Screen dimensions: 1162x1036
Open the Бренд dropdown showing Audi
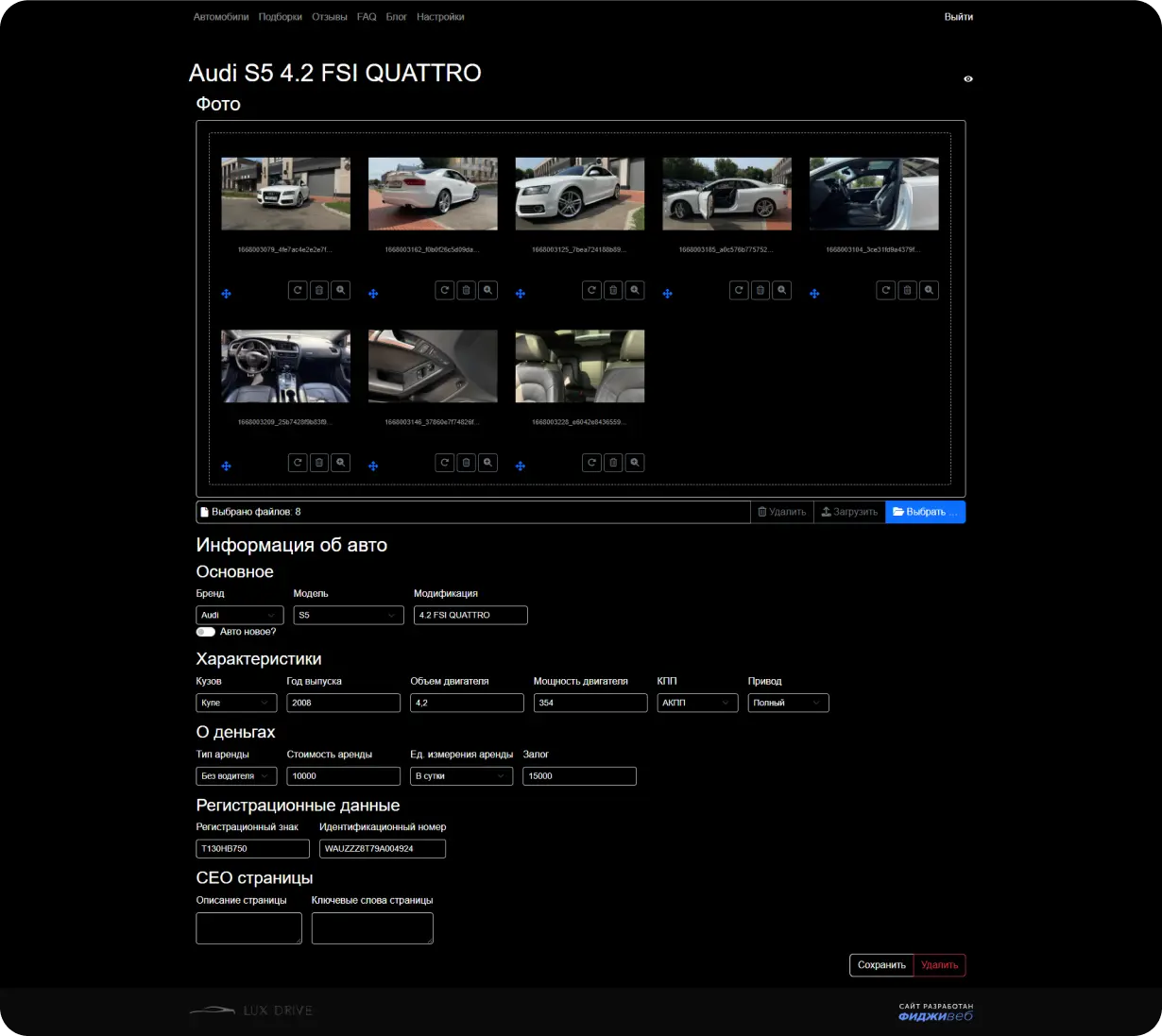(x=240, y=615)
